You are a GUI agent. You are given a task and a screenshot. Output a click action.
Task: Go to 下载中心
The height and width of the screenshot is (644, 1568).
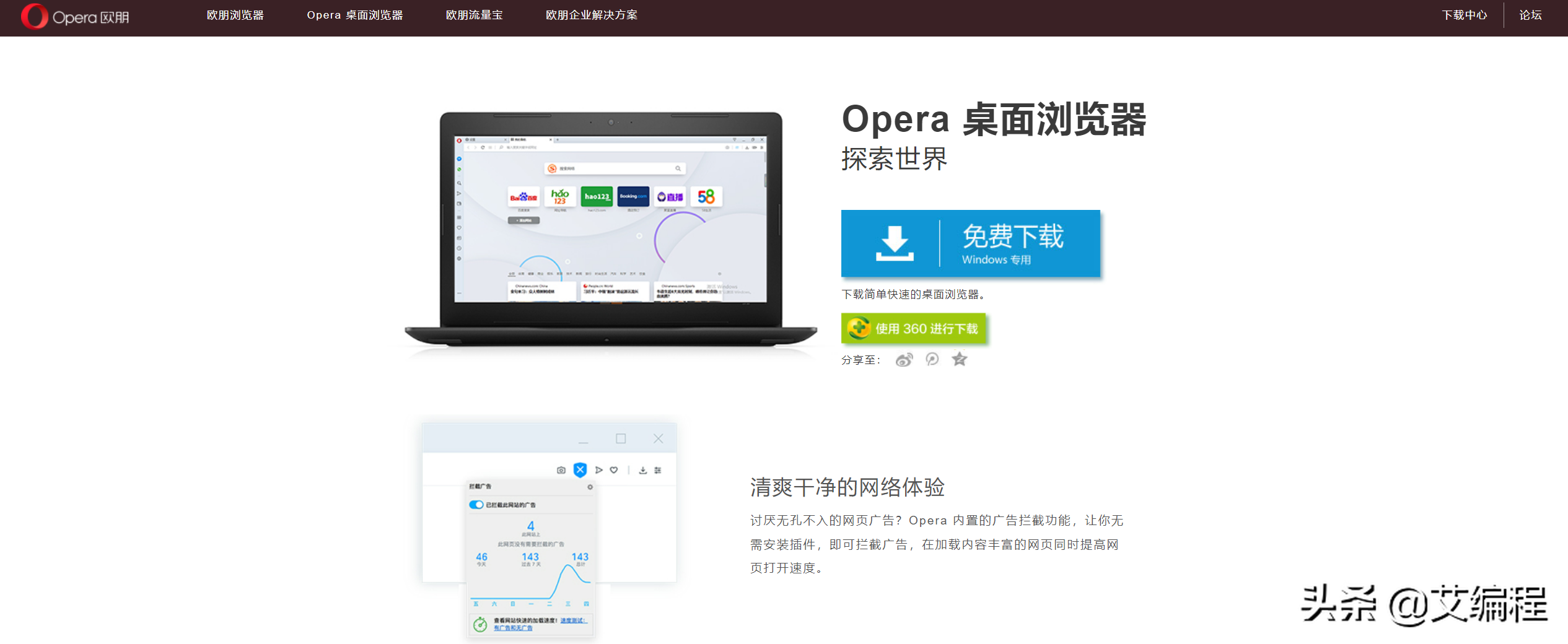point(1465,15)
